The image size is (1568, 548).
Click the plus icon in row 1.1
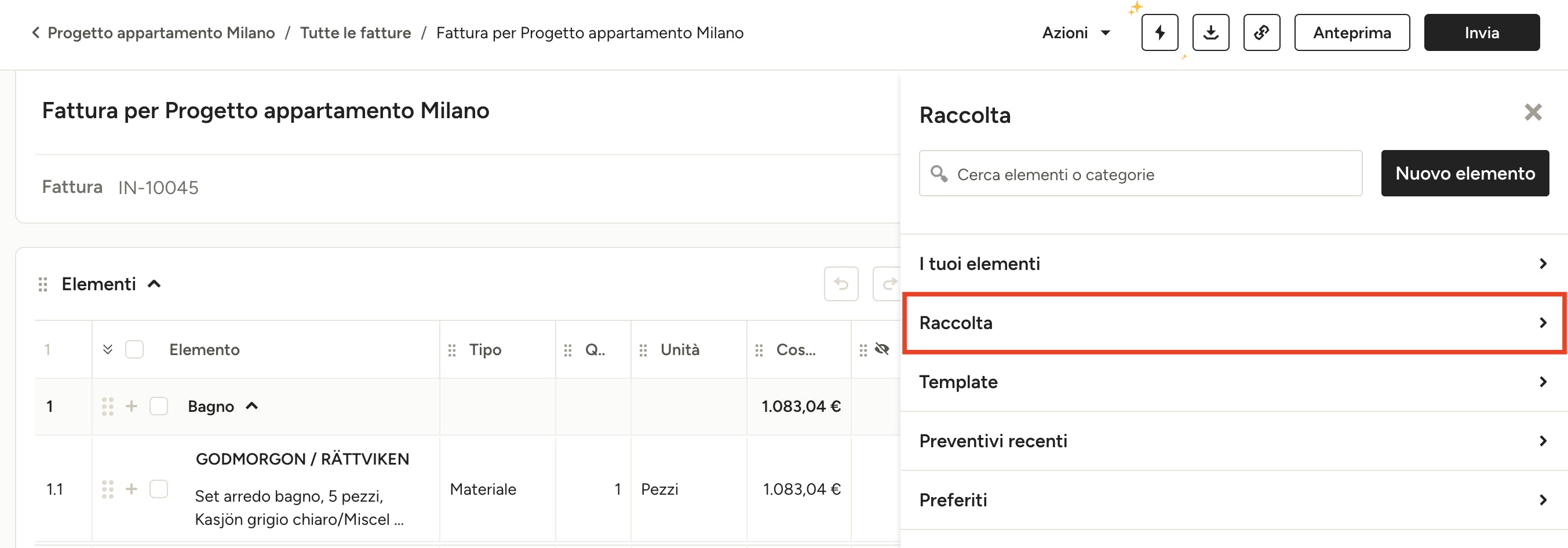click(x=132, y=488)
